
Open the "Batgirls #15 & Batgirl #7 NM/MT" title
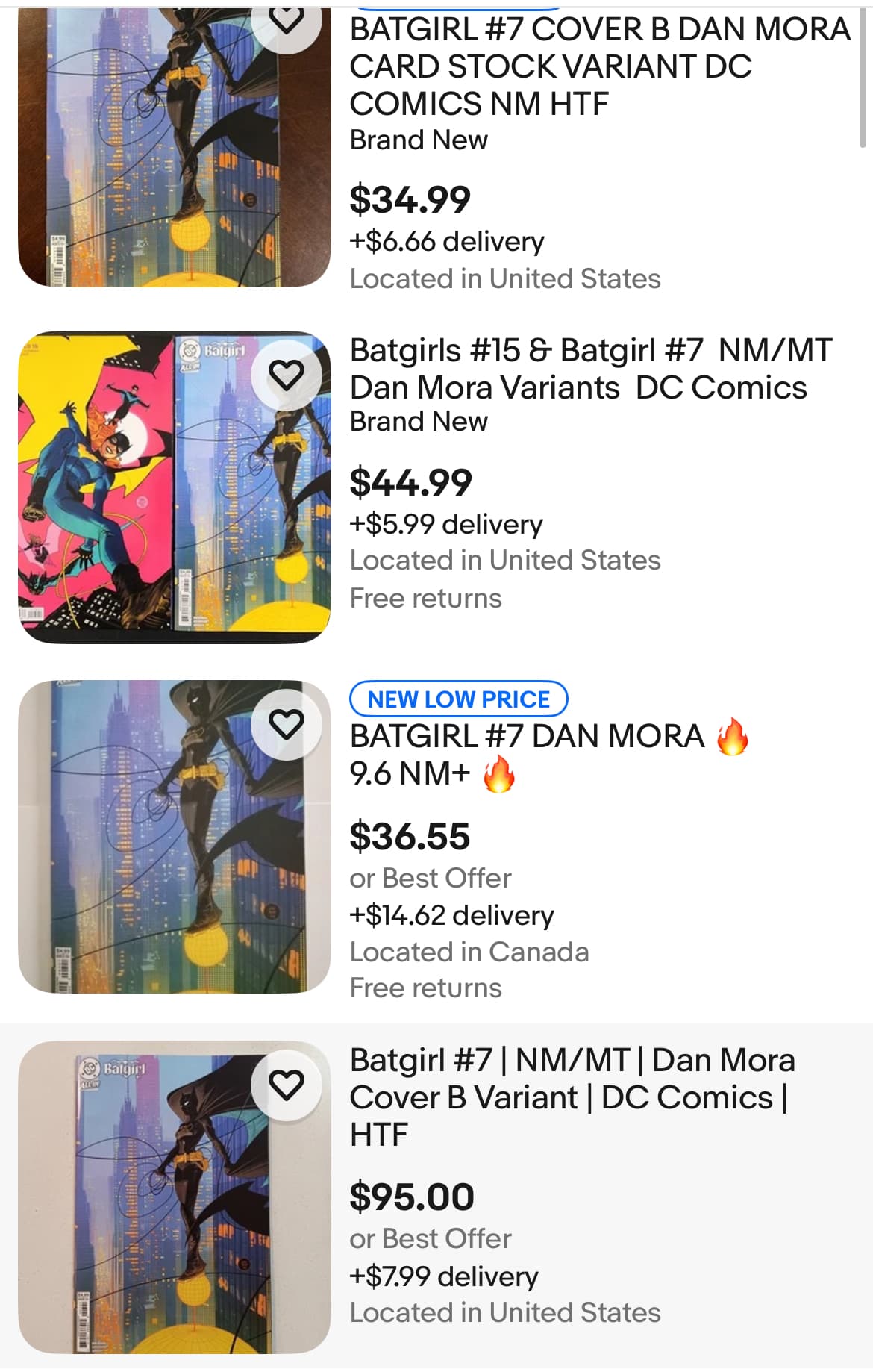589,369
